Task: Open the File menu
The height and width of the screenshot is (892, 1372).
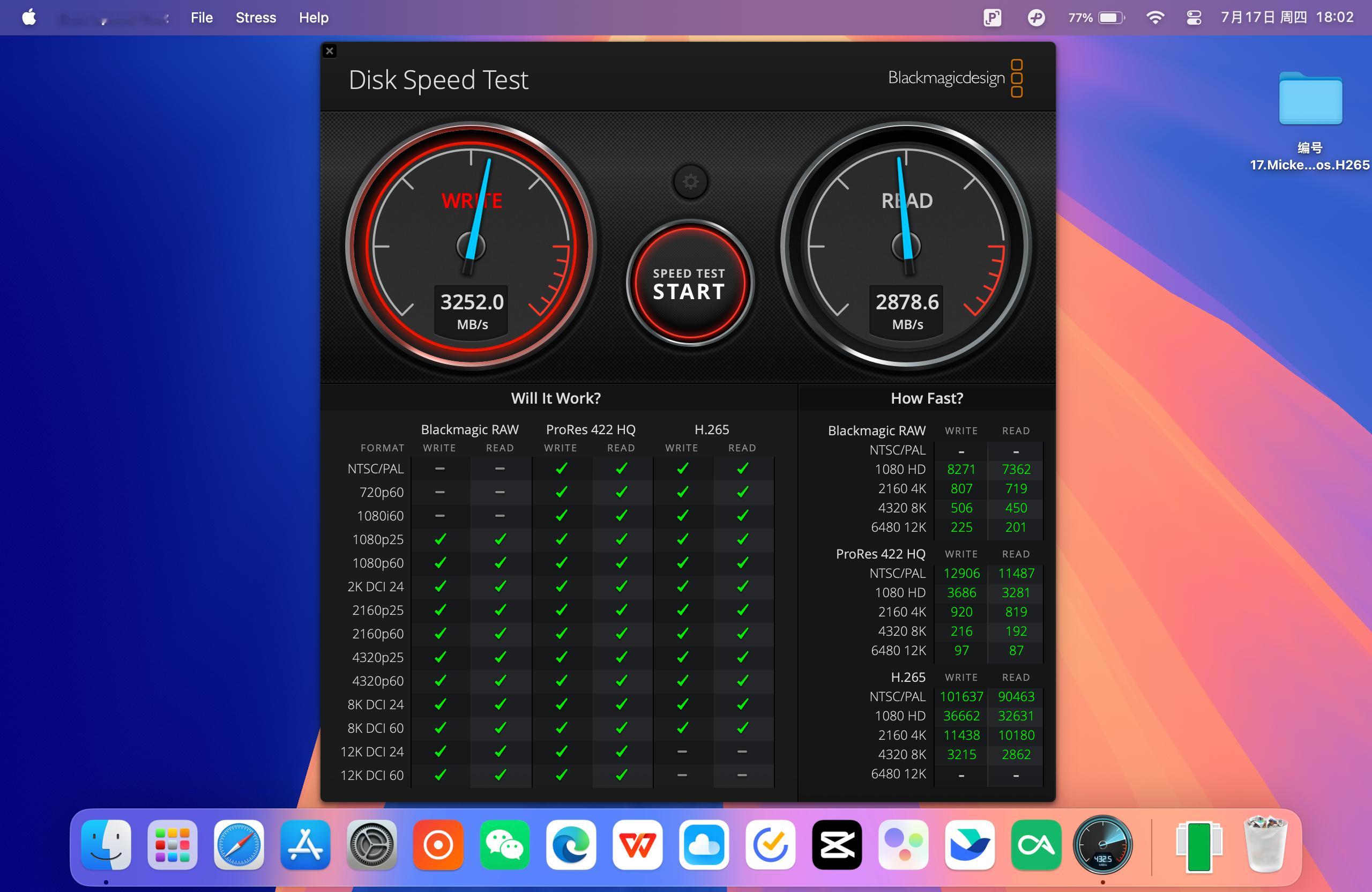Action: pyautogui.click(x=202, y=17)
